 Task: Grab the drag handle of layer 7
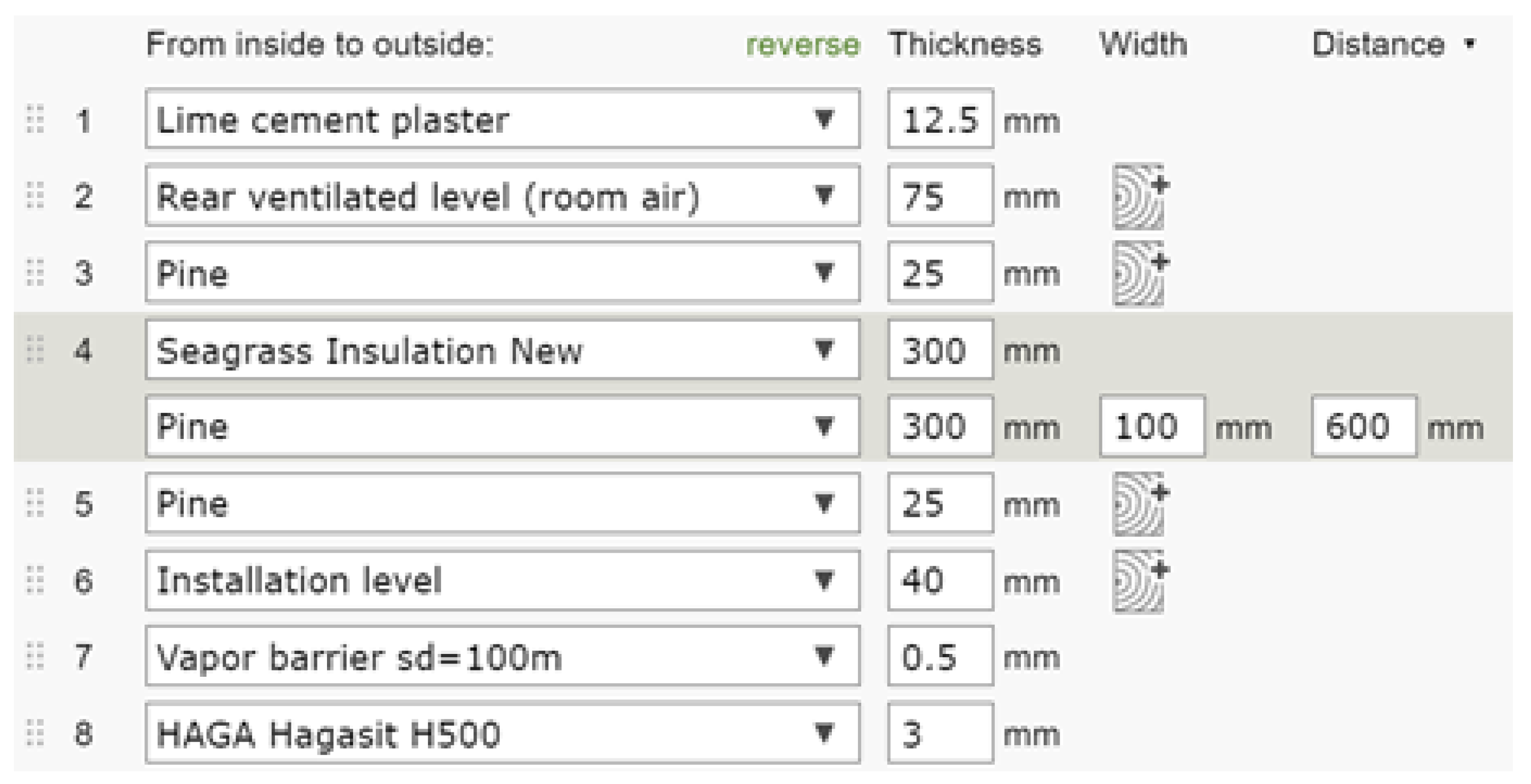point(36,656)
